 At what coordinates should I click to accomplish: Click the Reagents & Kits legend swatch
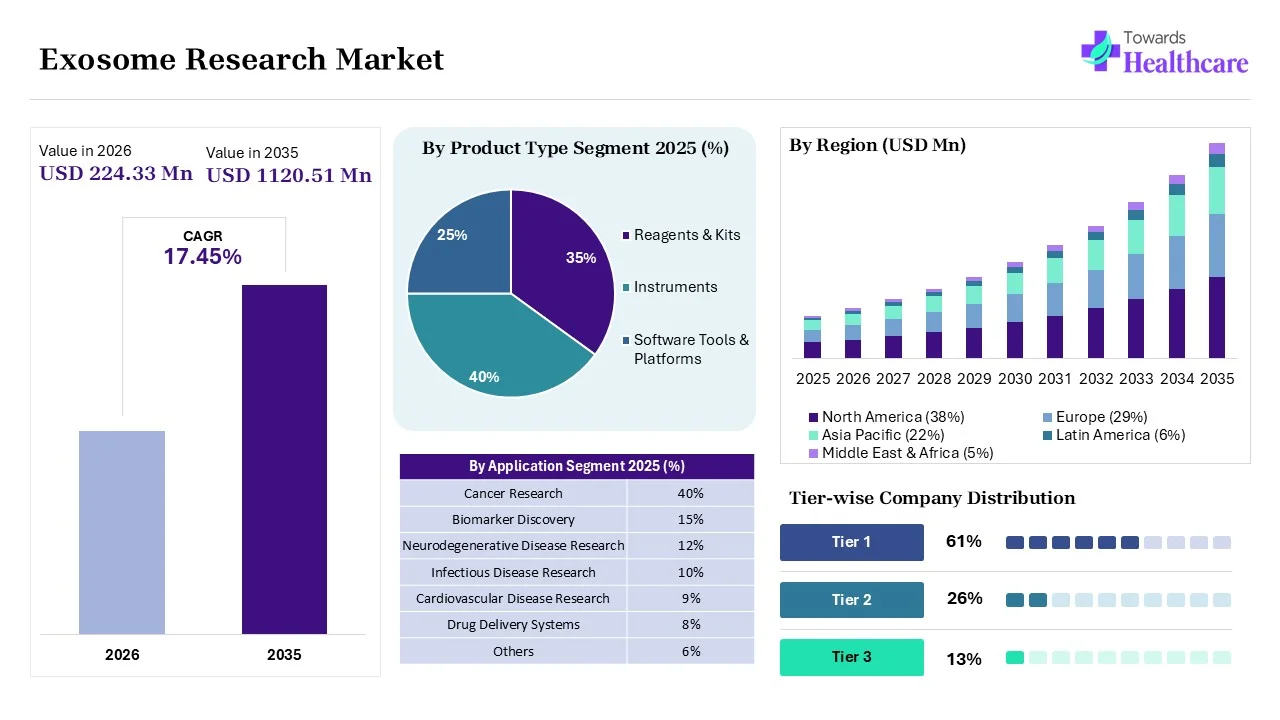pos(626,235)
